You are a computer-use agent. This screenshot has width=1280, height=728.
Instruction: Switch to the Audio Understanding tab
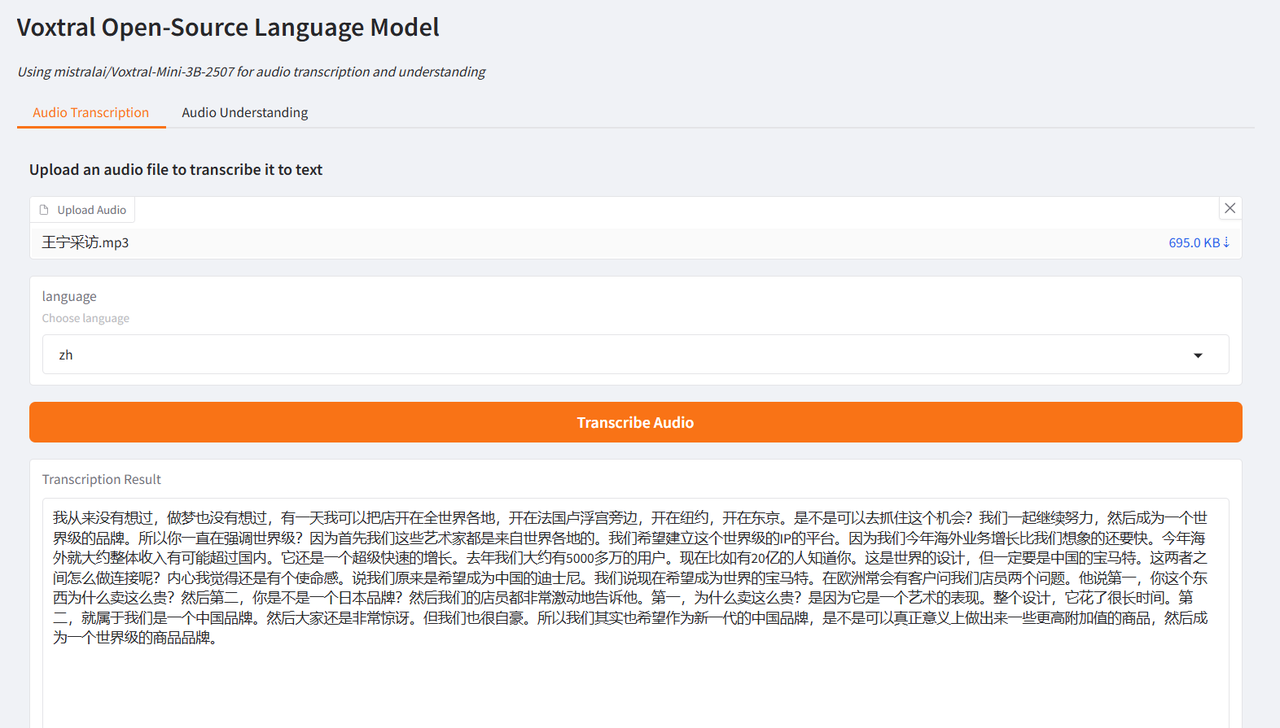click(244, 113)
